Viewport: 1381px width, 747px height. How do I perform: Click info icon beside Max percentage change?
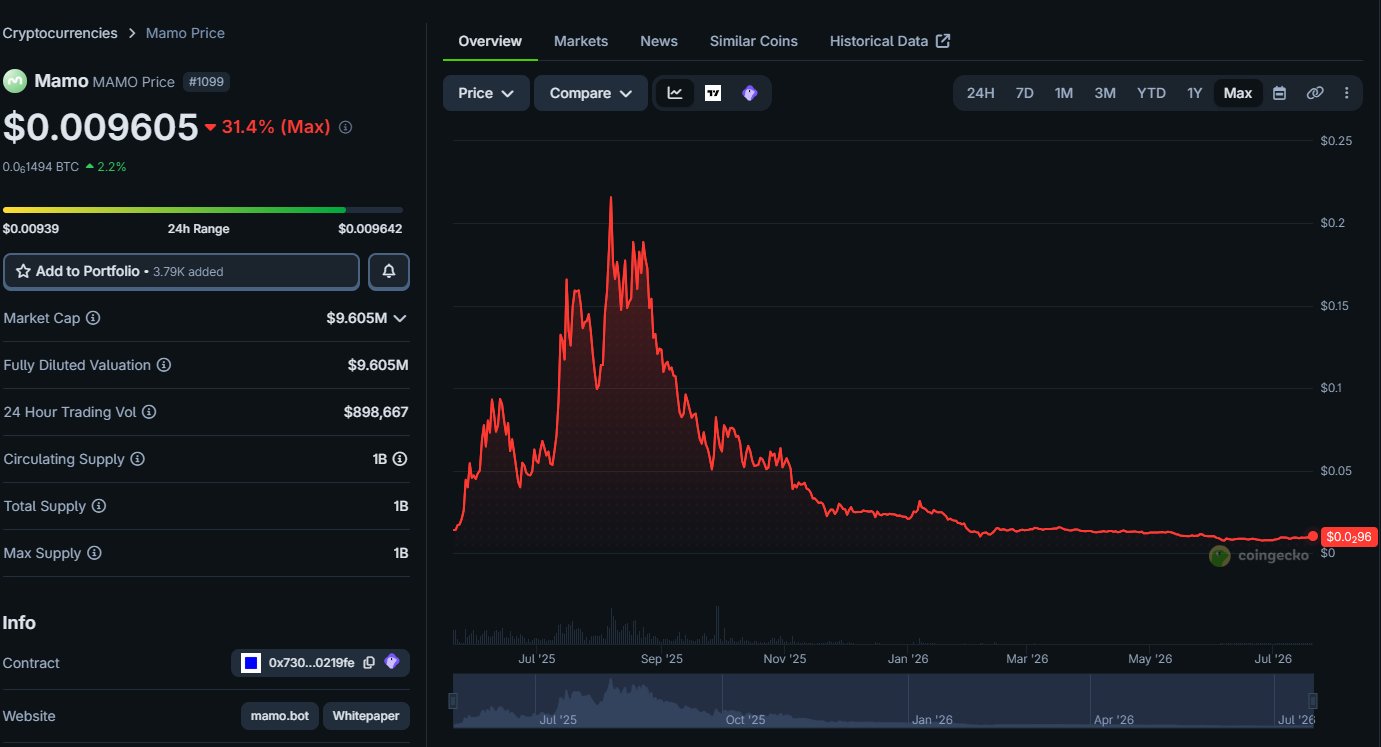(x=345, y=127)
